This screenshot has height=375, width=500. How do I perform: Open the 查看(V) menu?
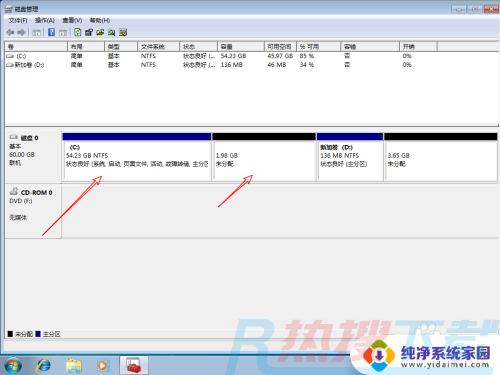click(72, 21)
